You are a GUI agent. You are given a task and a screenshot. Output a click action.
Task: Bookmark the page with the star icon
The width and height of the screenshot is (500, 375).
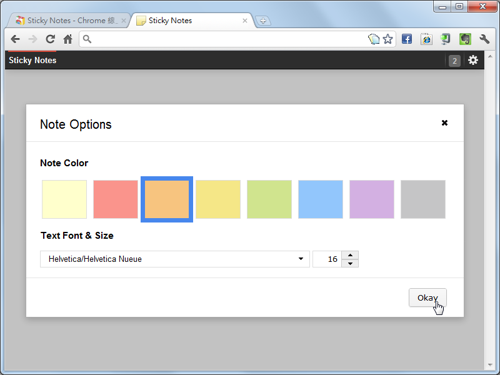(x=388, y=39)
